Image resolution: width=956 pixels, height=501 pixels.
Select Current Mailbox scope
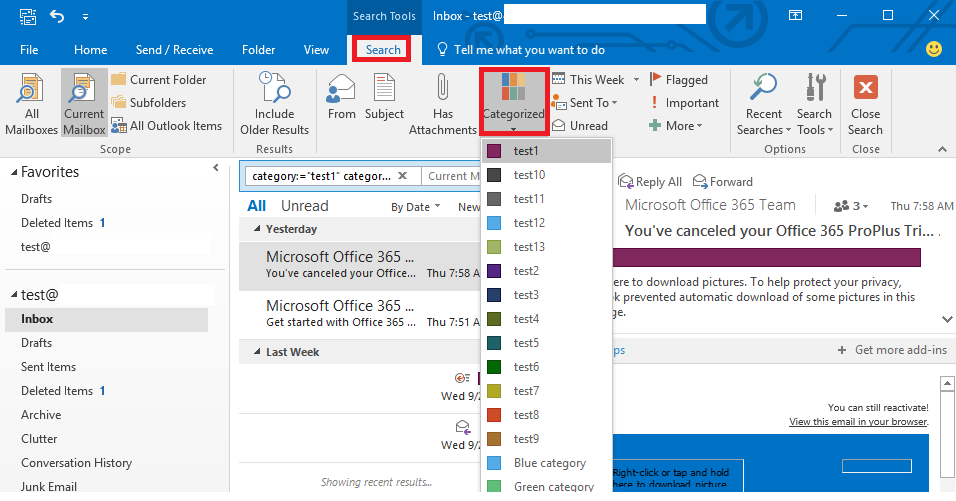point(84,102)
